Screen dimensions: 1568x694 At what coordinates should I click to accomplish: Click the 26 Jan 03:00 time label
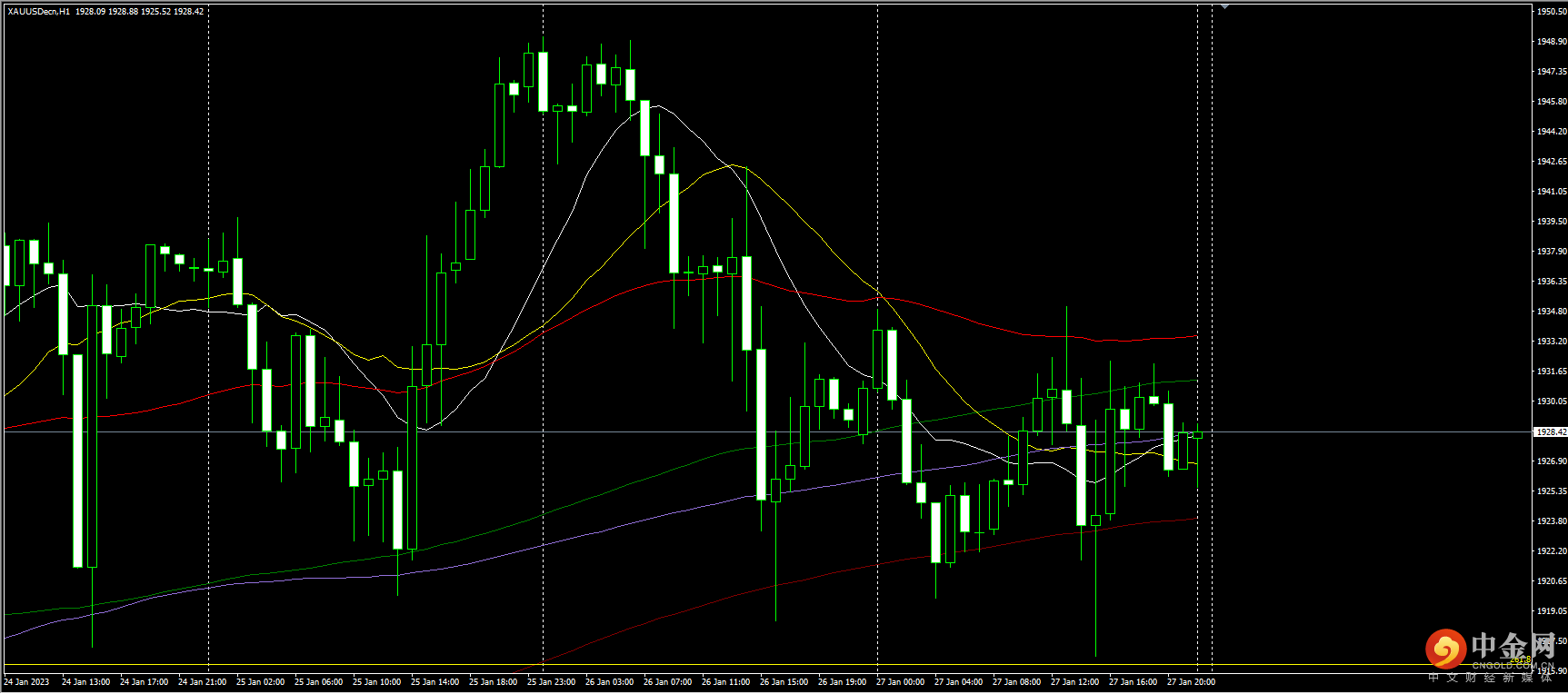point(609,682)
